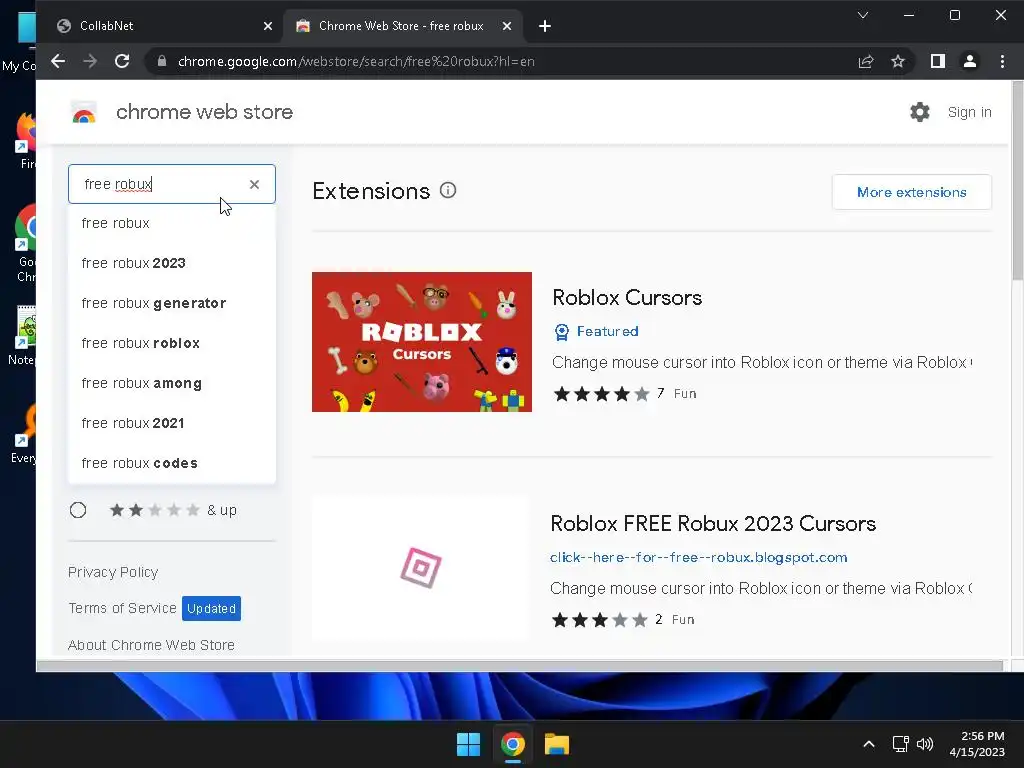This screenshot has width=1024, height=768.
Task: Choose suggestion 'free robux 2021'
Action: pos(172,423)
